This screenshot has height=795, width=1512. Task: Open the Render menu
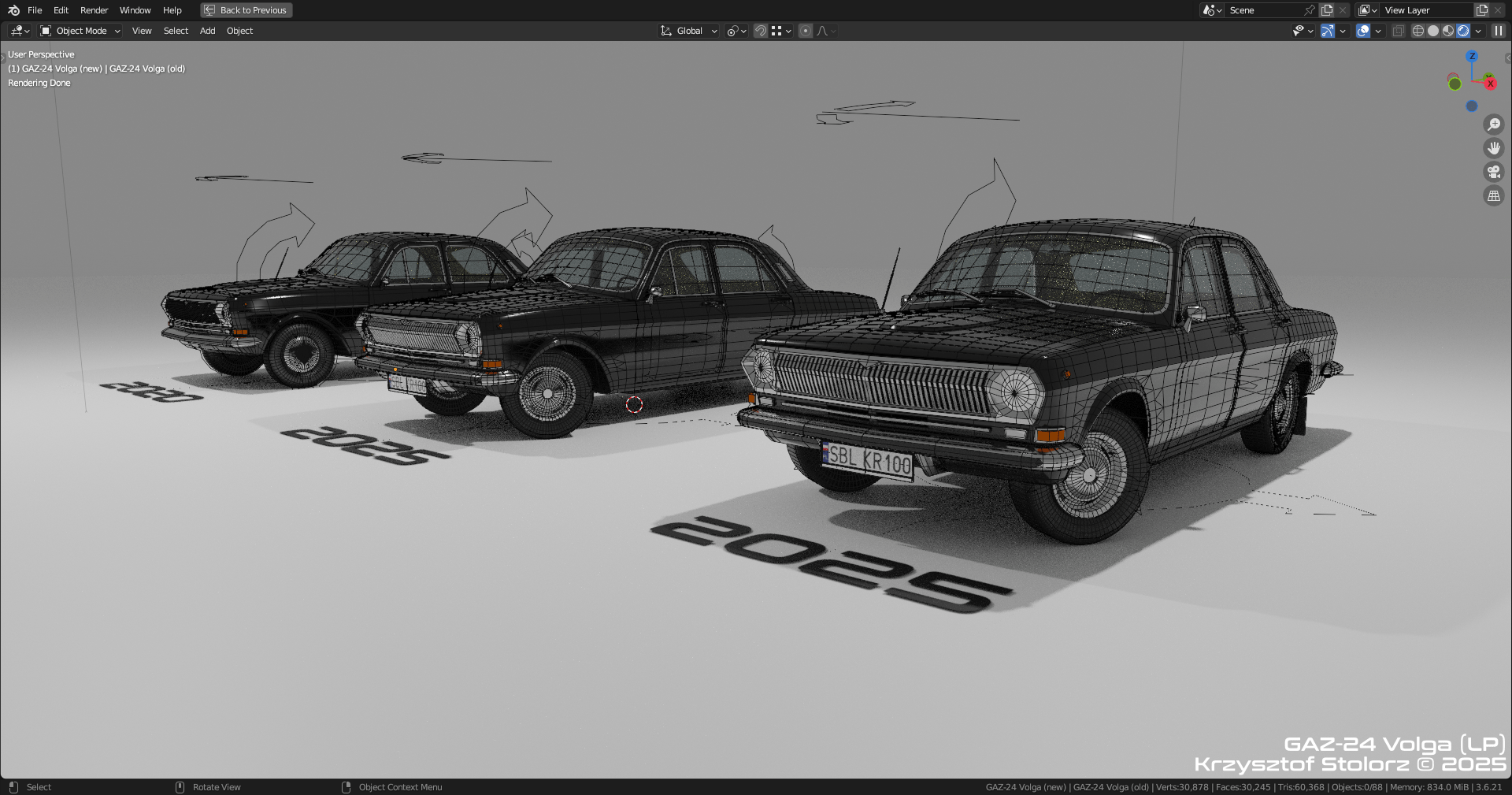coord(94,10)
